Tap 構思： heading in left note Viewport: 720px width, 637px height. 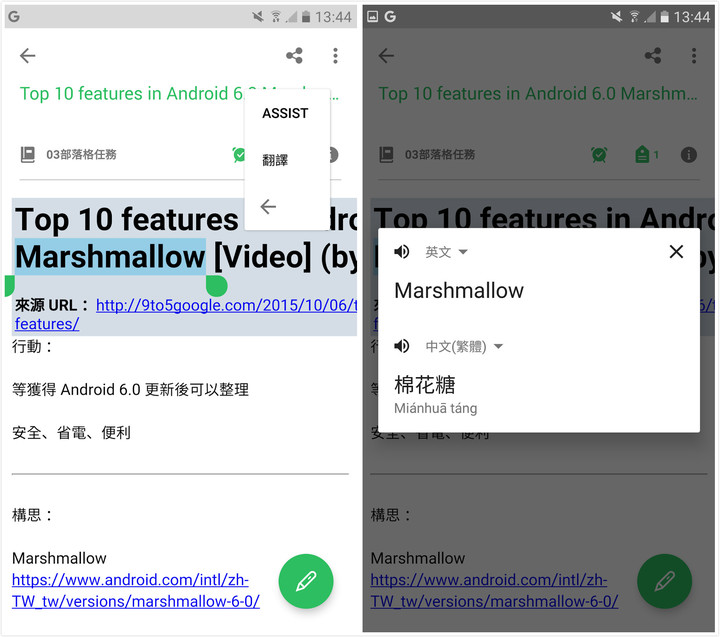click(x=32, y=515)
